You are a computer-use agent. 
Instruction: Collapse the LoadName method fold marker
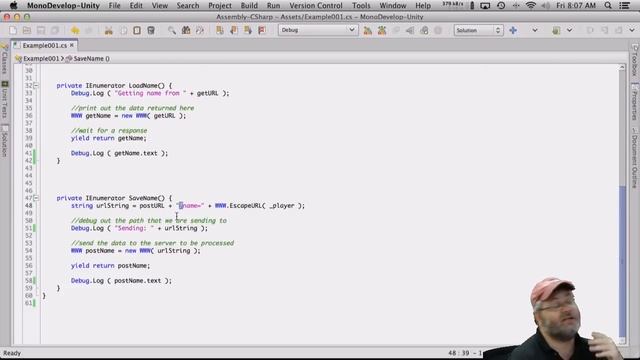point(36,86)
